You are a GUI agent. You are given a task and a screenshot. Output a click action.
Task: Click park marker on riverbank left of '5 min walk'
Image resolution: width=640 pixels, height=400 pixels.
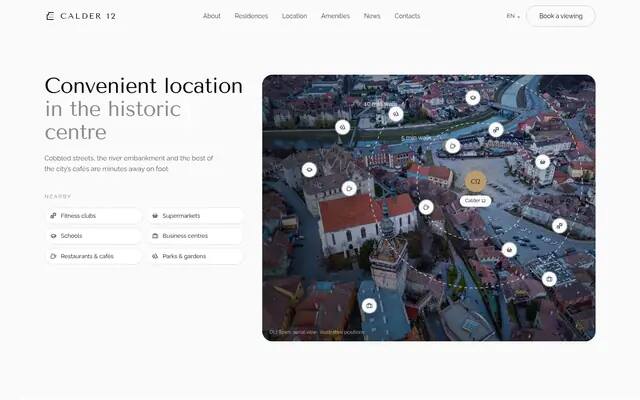[x=342, y=127]
